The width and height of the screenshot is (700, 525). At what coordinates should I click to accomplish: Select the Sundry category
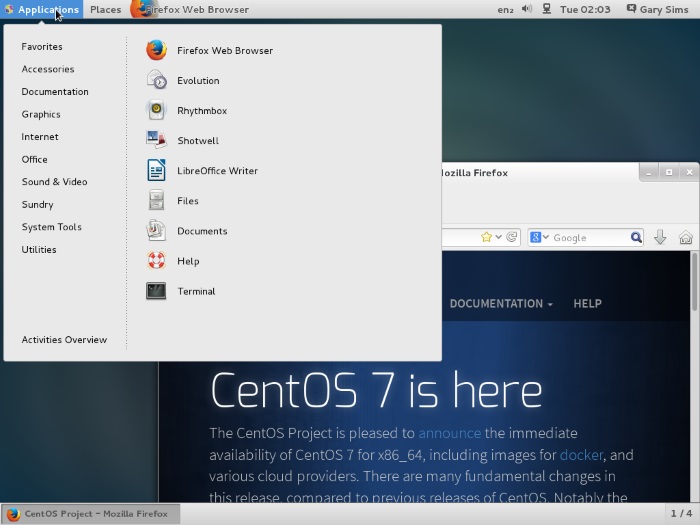pyautogui.click(x=38, y=204)
